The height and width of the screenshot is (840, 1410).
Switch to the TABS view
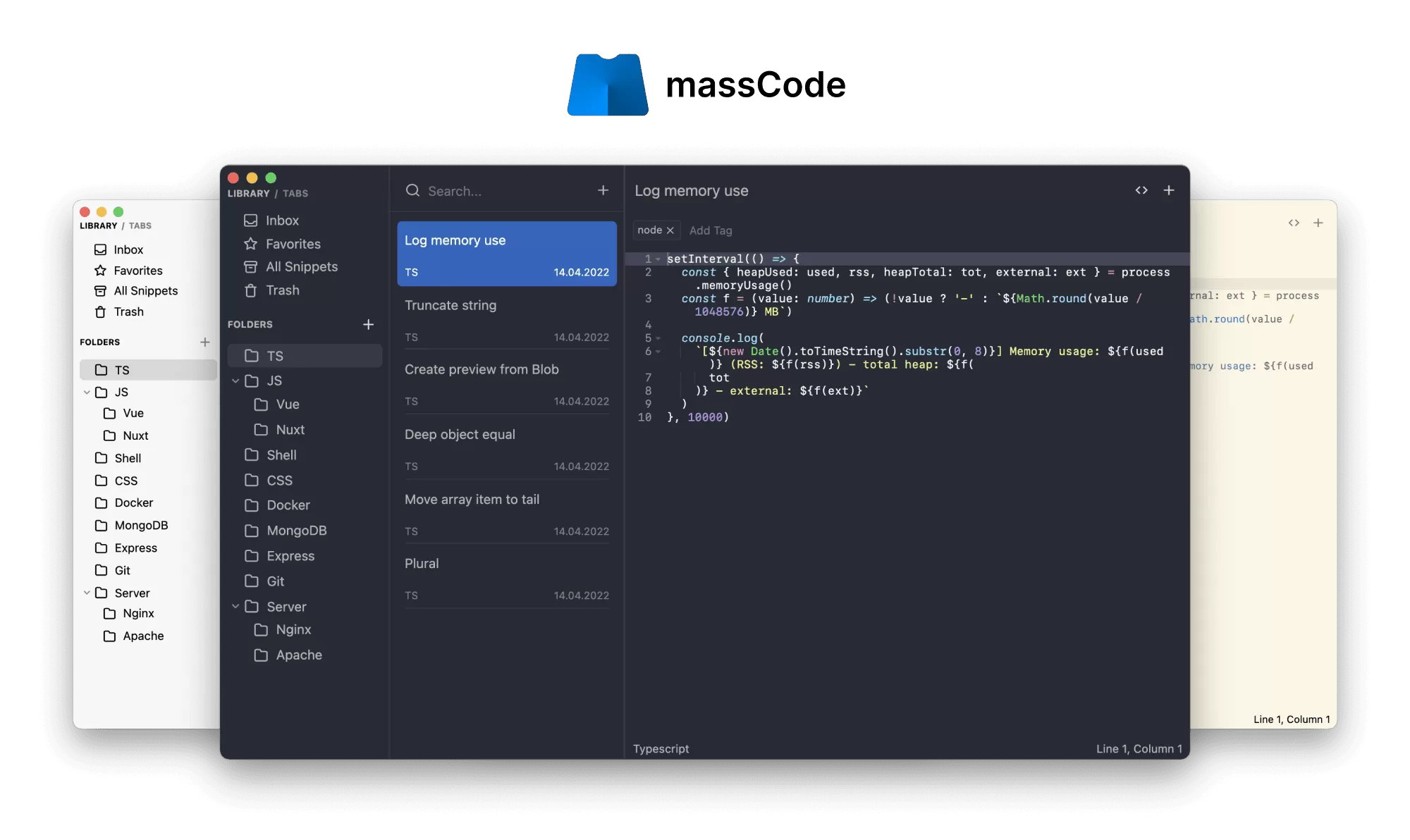tap(295, 193)
